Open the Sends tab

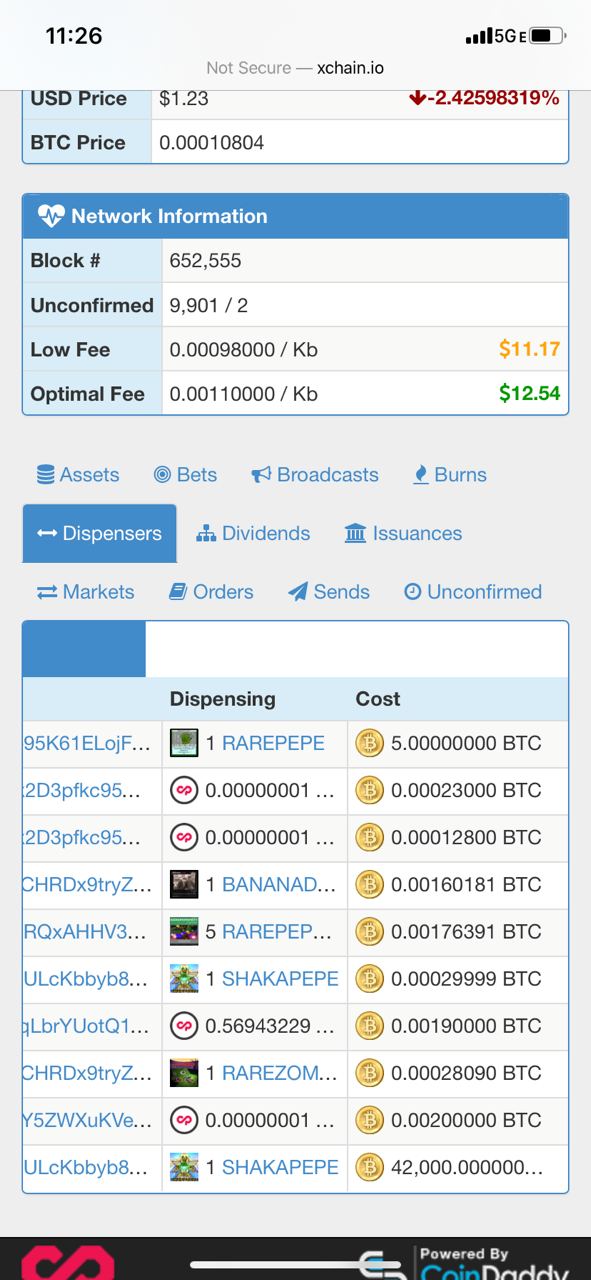[x=329, y=592]
